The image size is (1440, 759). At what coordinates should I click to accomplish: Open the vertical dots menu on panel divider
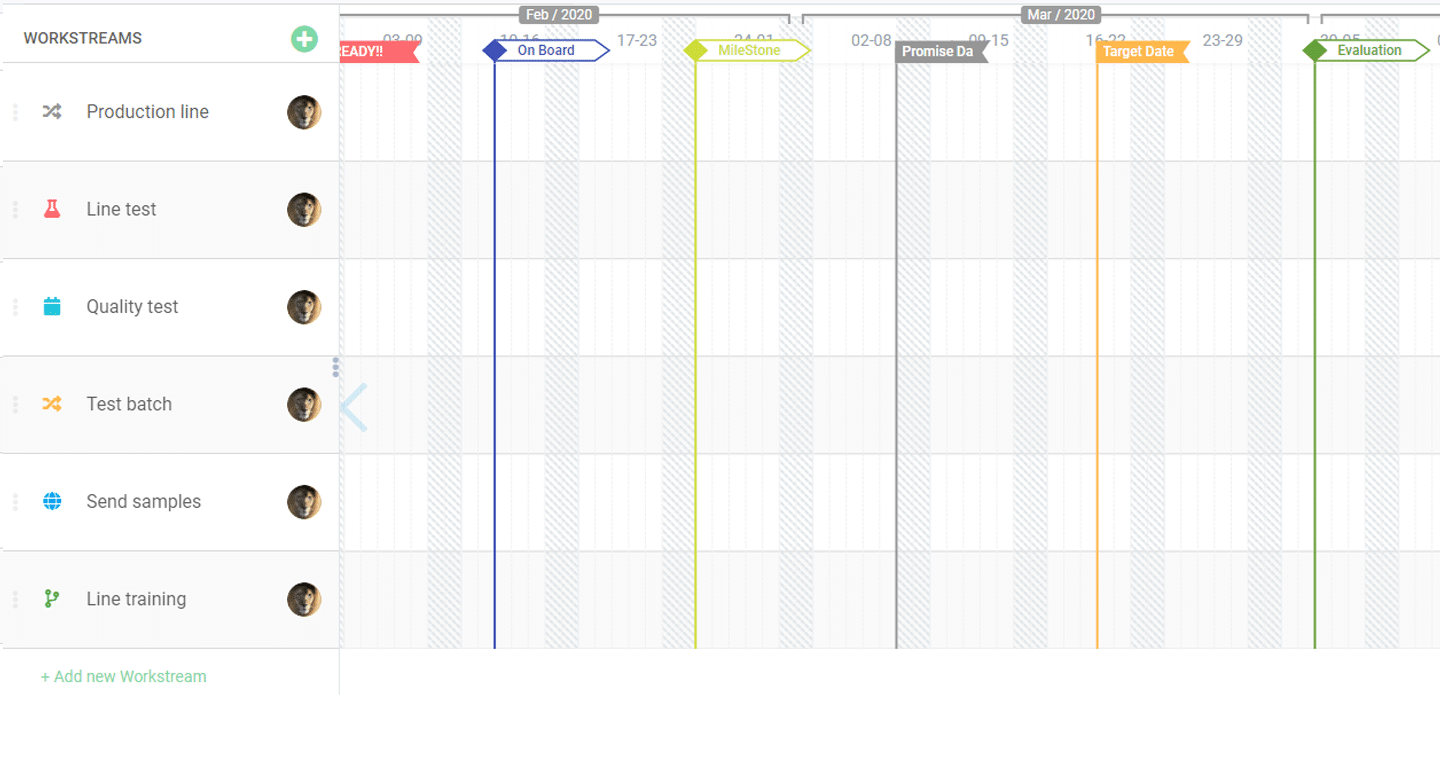[x=336, y=367]
